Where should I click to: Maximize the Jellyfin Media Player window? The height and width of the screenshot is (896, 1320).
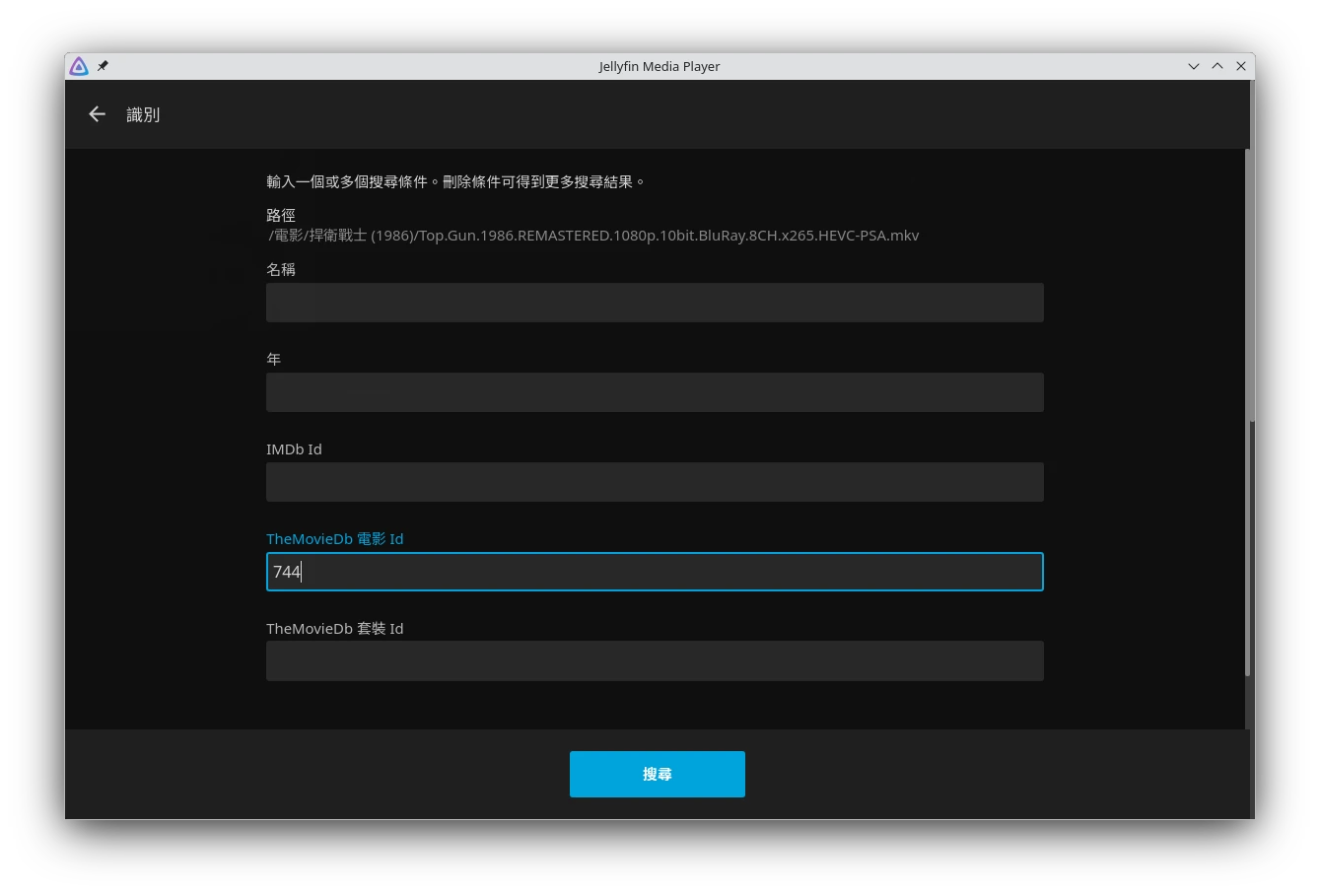1216,66
